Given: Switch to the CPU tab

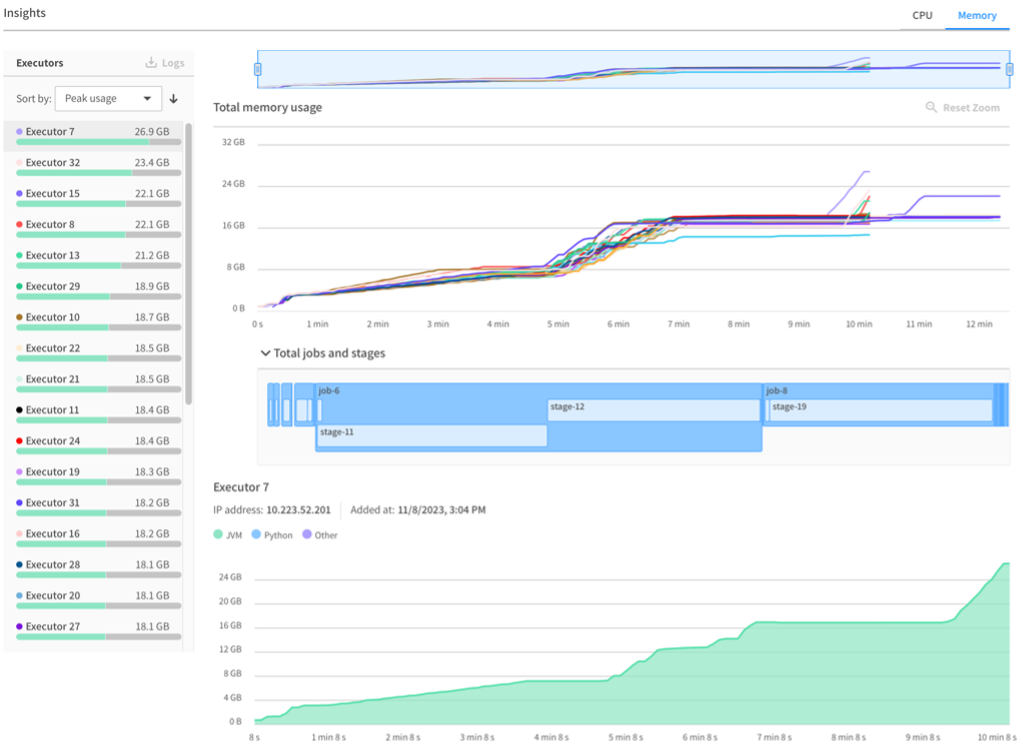Looking at the screenshot, I should pyautogui.click(x=920, y=15).
